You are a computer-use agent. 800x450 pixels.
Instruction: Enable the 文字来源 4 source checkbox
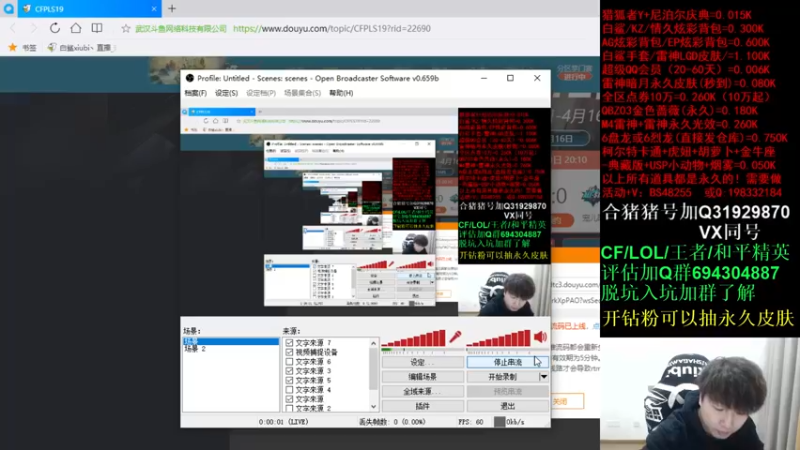coord(289,390)
